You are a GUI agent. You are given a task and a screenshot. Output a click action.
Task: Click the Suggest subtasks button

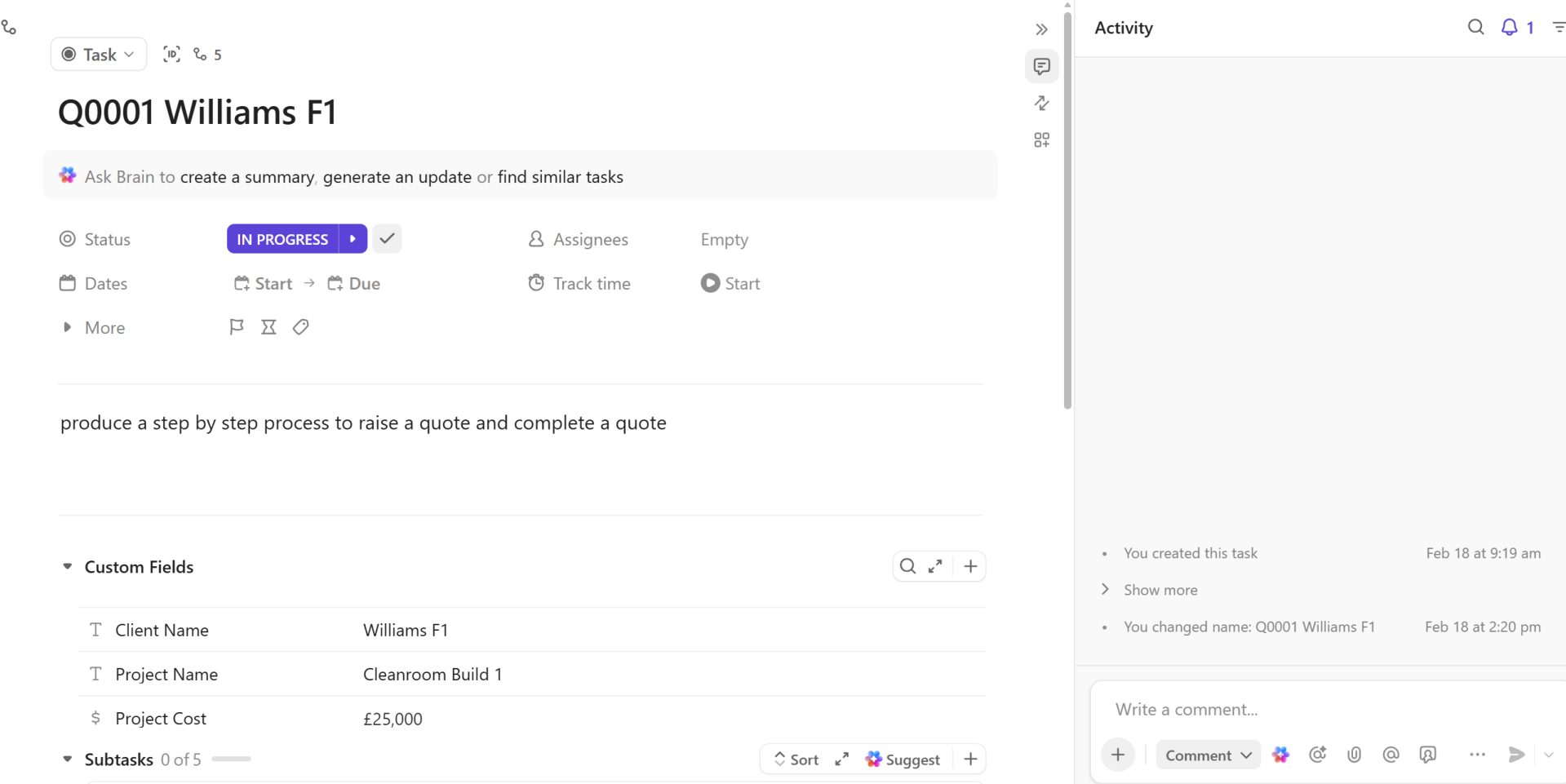pyautogui.click(x=903, y=760)
